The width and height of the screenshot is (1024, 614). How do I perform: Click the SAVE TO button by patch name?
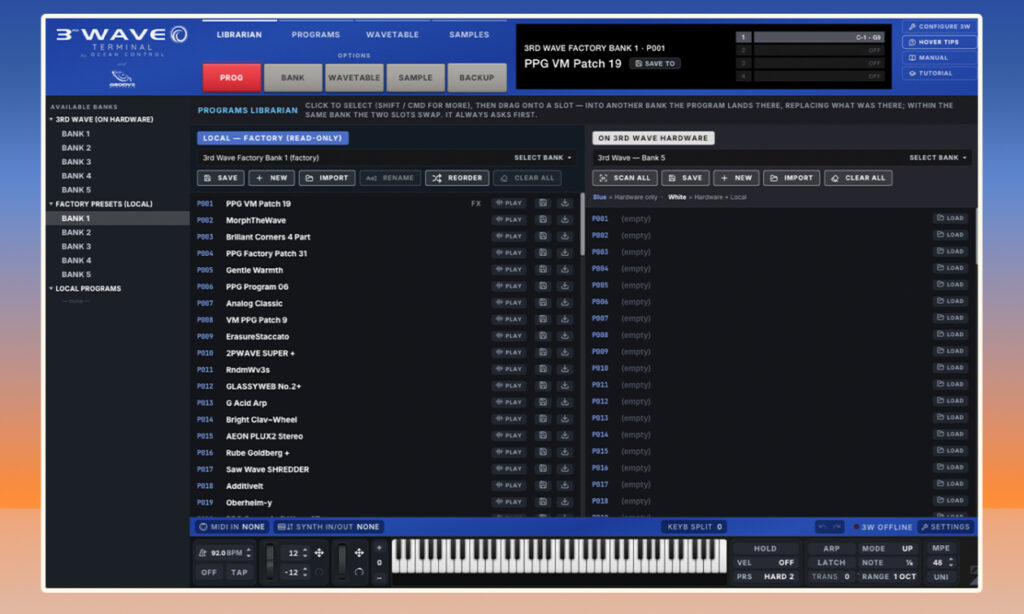(x=655, y=63)
